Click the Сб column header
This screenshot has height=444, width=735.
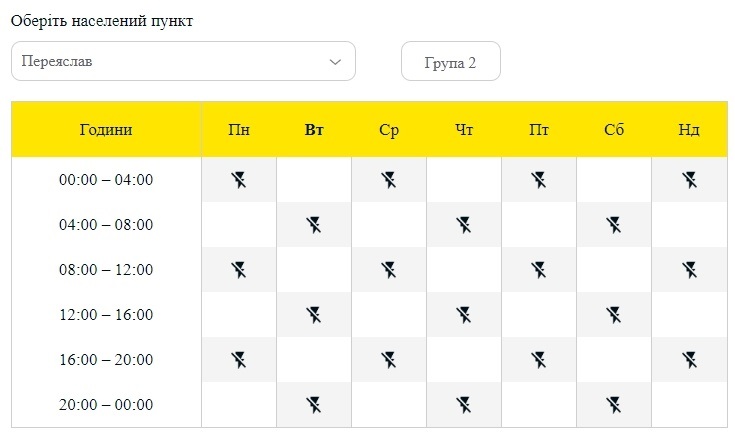tap(614, 129)
